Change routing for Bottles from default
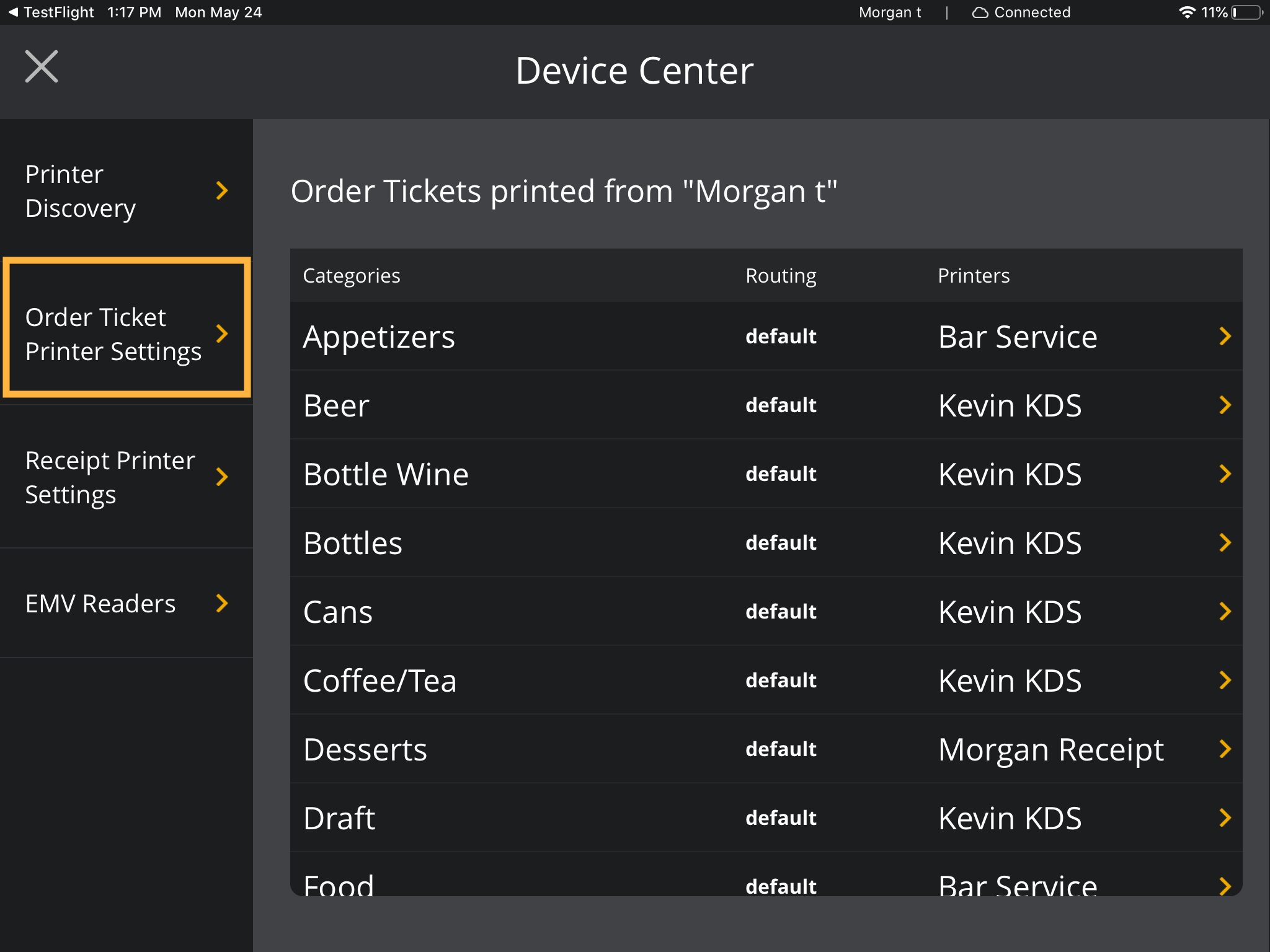This screenshot has width=1270, height=952. pyautogui.click(x=780, y=542)
